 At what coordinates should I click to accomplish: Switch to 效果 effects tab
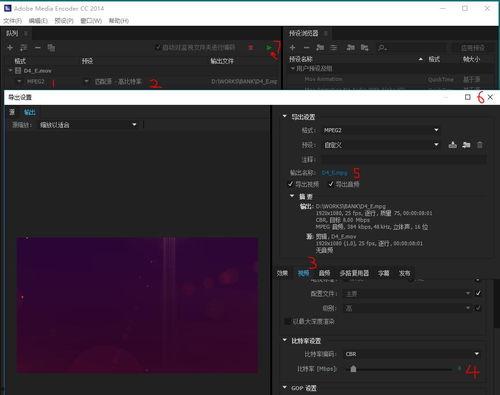(282, 273)
